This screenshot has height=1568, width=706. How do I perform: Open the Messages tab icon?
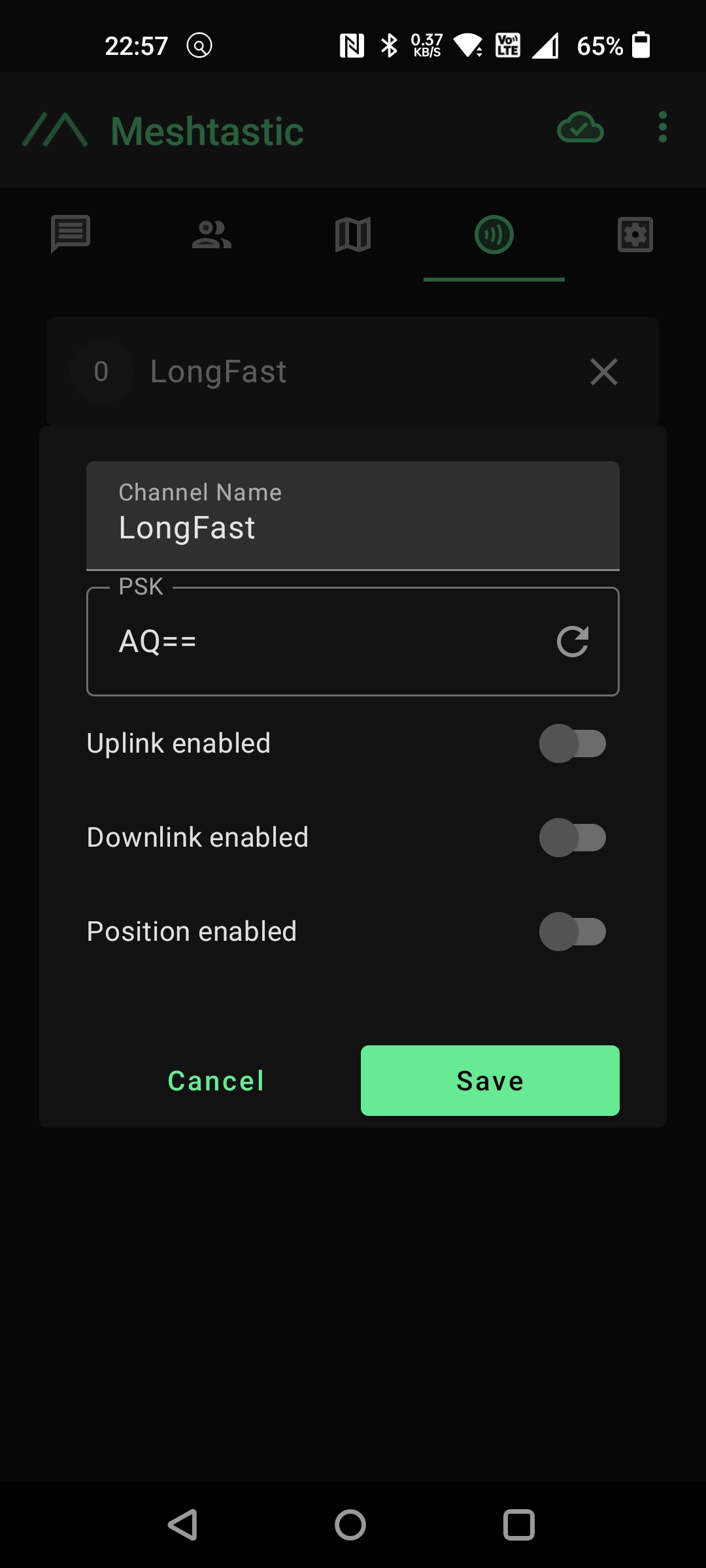(70, 235)
